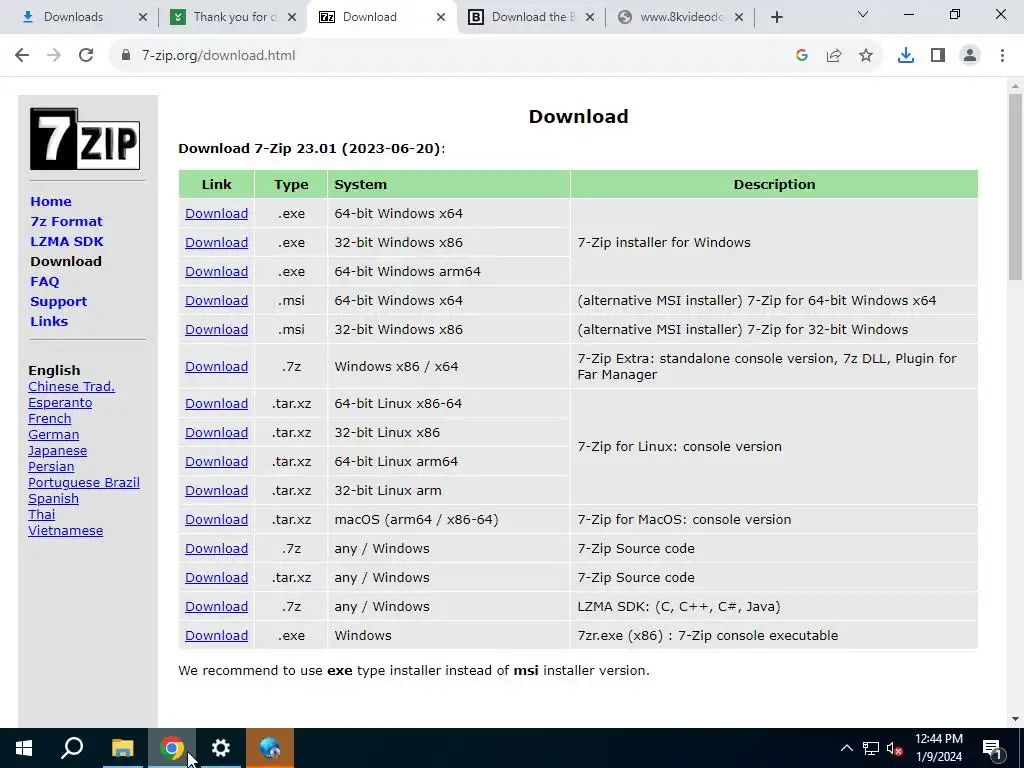The height and width of the screenshot is (768, 1024).
Task: Open the tab search dropdown chevron
Action: click(863, 14)
